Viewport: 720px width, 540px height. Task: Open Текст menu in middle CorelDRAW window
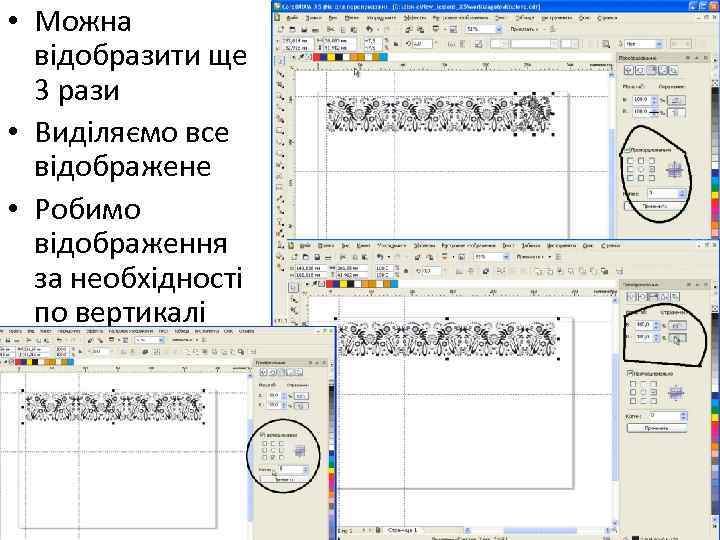507,246
